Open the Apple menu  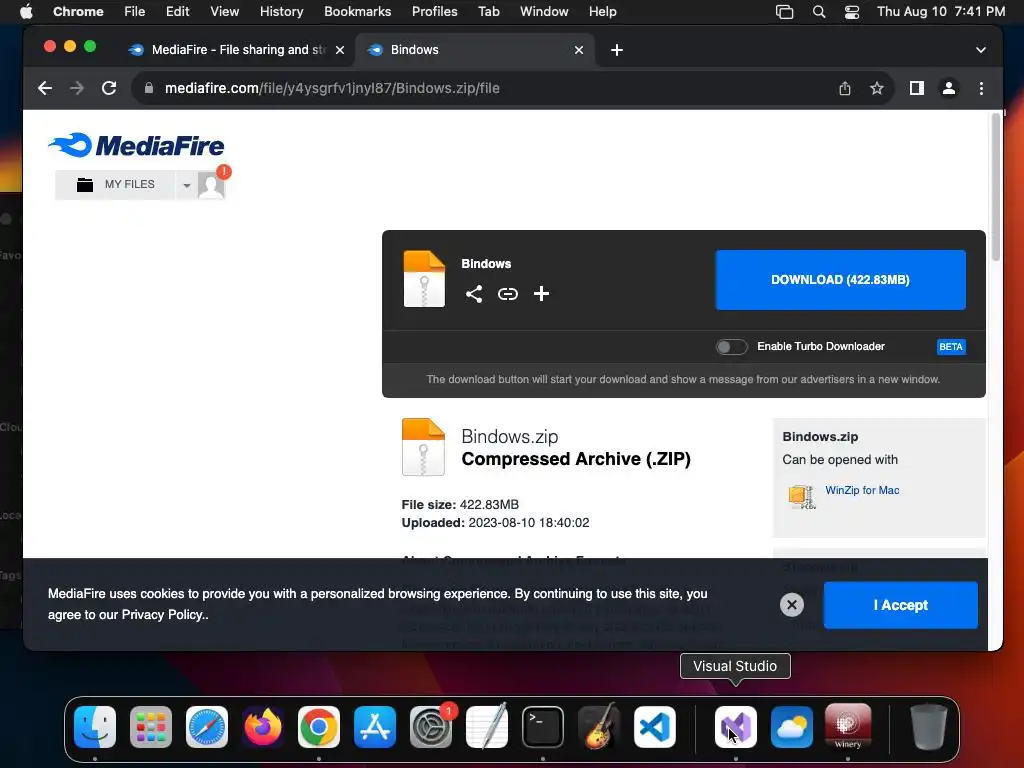(x=26, y=12)
